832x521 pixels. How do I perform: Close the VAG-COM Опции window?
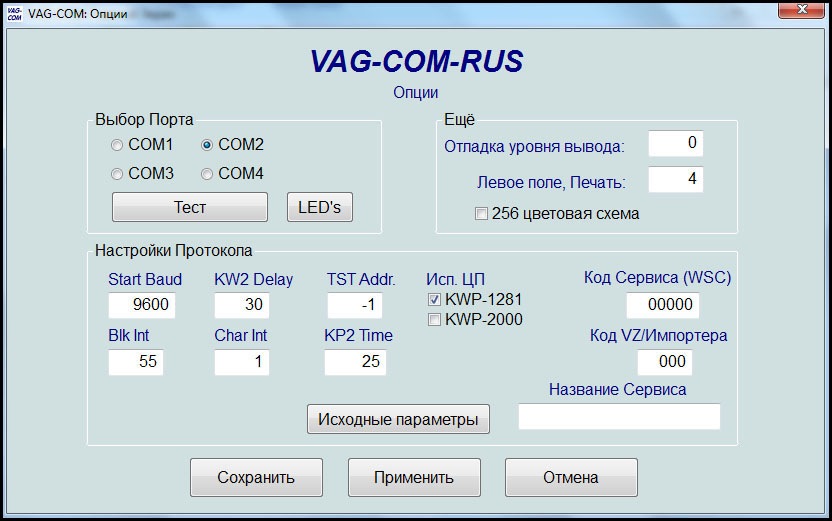(x=801, y=10)
